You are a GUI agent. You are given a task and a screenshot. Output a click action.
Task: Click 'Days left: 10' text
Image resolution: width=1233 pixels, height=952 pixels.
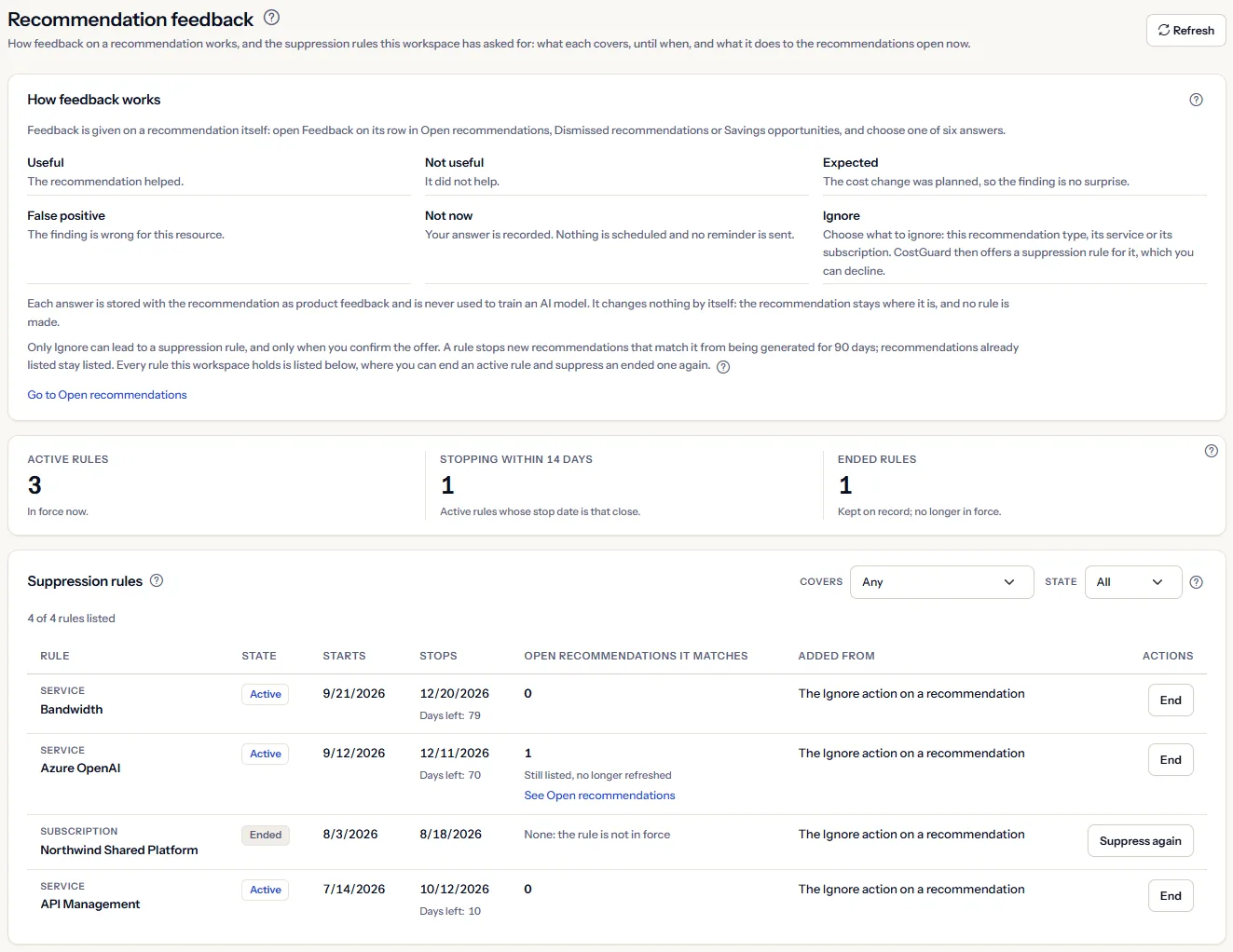click(x=450, y=911)
